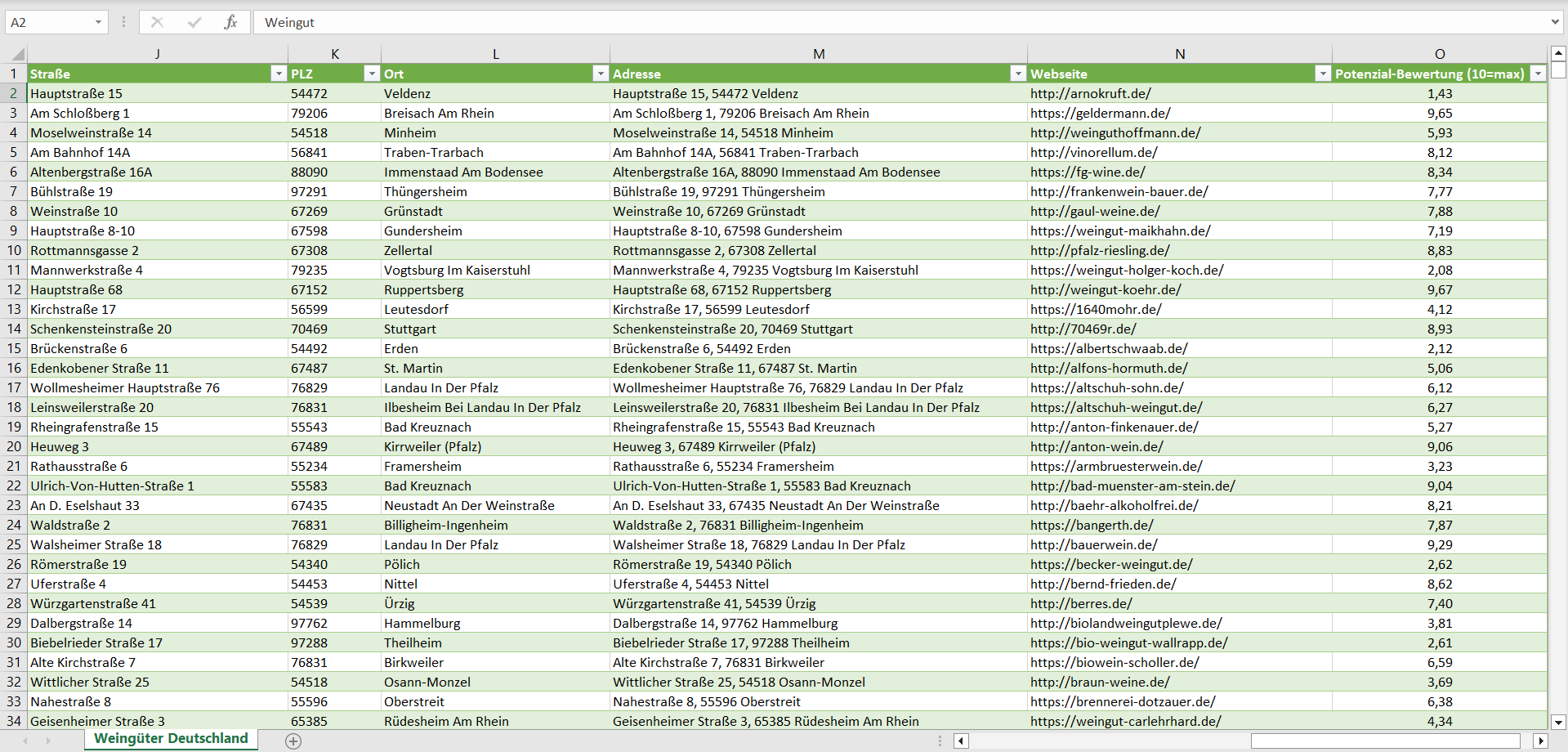Viewport: 1568px width, 752px height.
Task: Select row 20 header
Action: (x=14, y=446)
